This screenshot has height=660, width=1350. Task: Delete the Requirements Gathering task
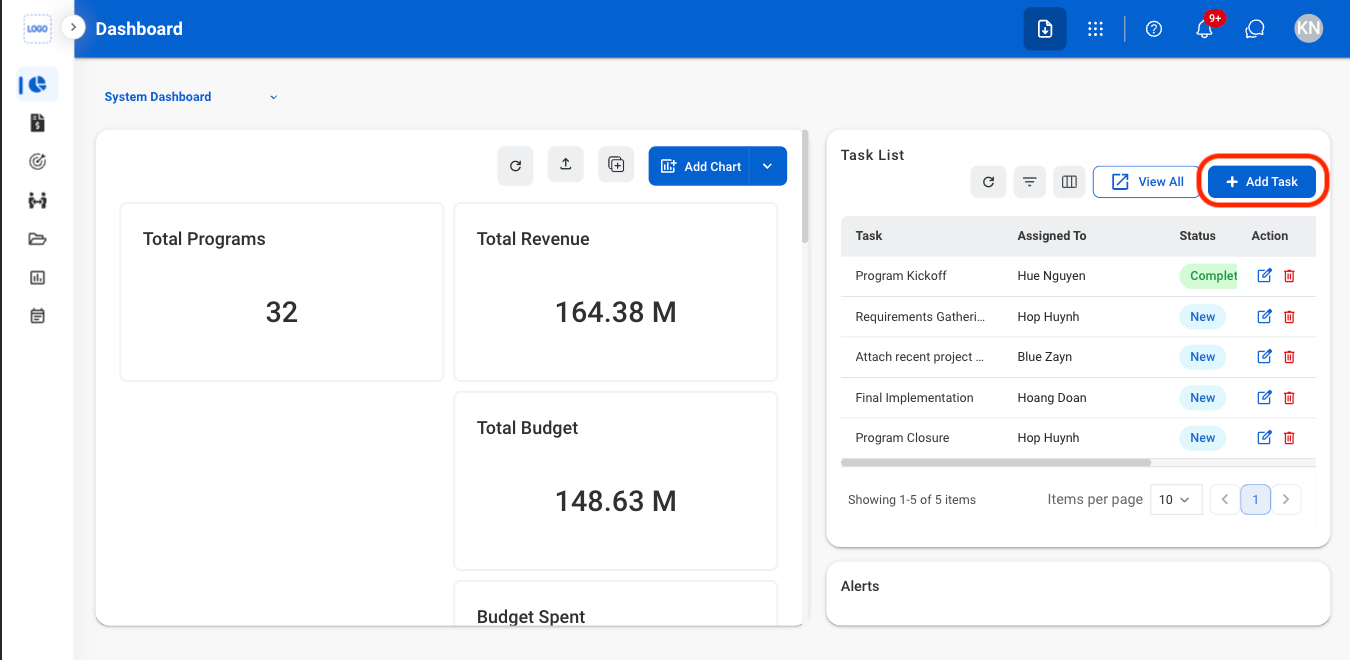pyautogui.click(x=1289, y=317)
